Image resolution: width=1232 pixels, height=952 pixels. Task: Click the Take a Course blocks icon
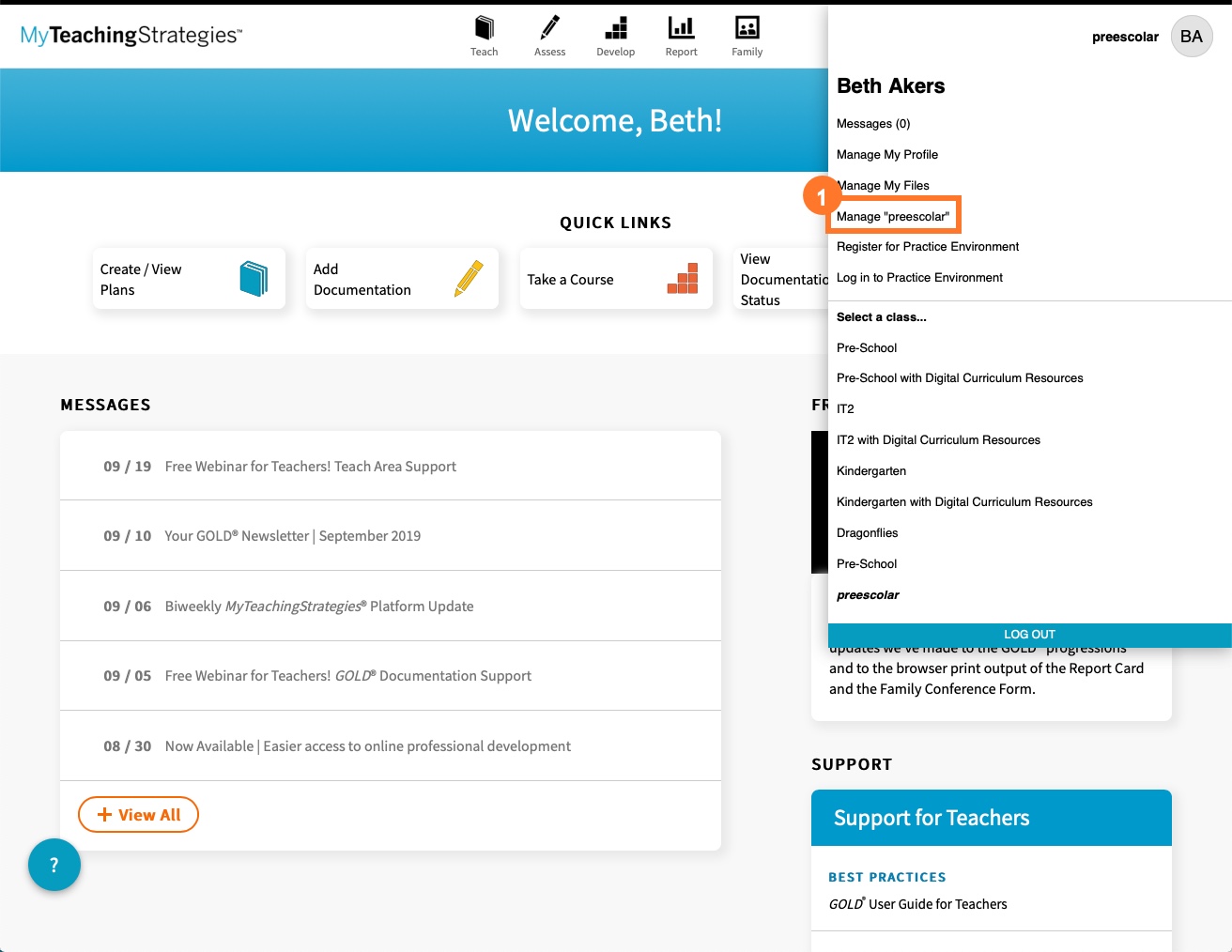pos(683,278)
